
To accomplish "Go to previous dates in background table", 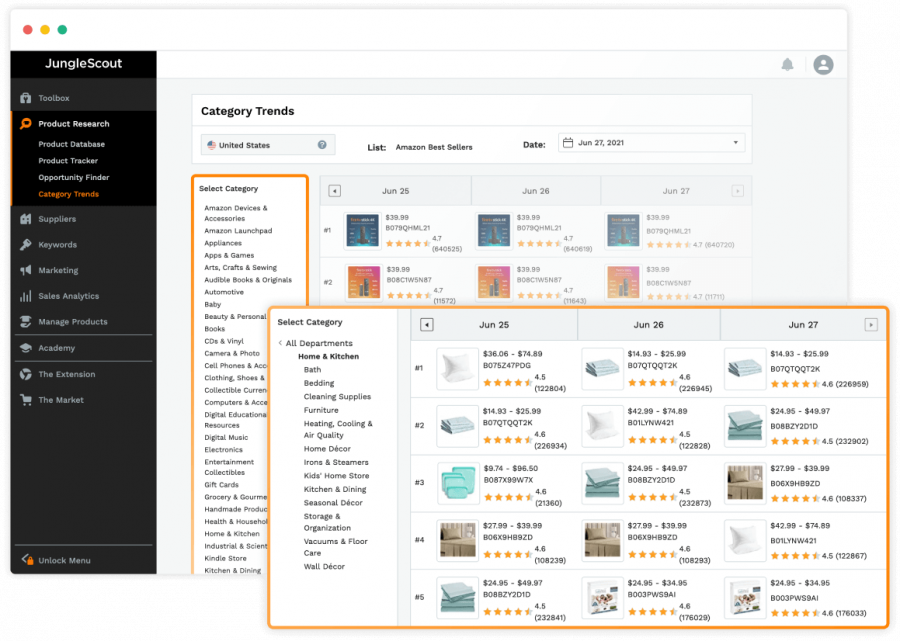I will (x=335, y=191).
